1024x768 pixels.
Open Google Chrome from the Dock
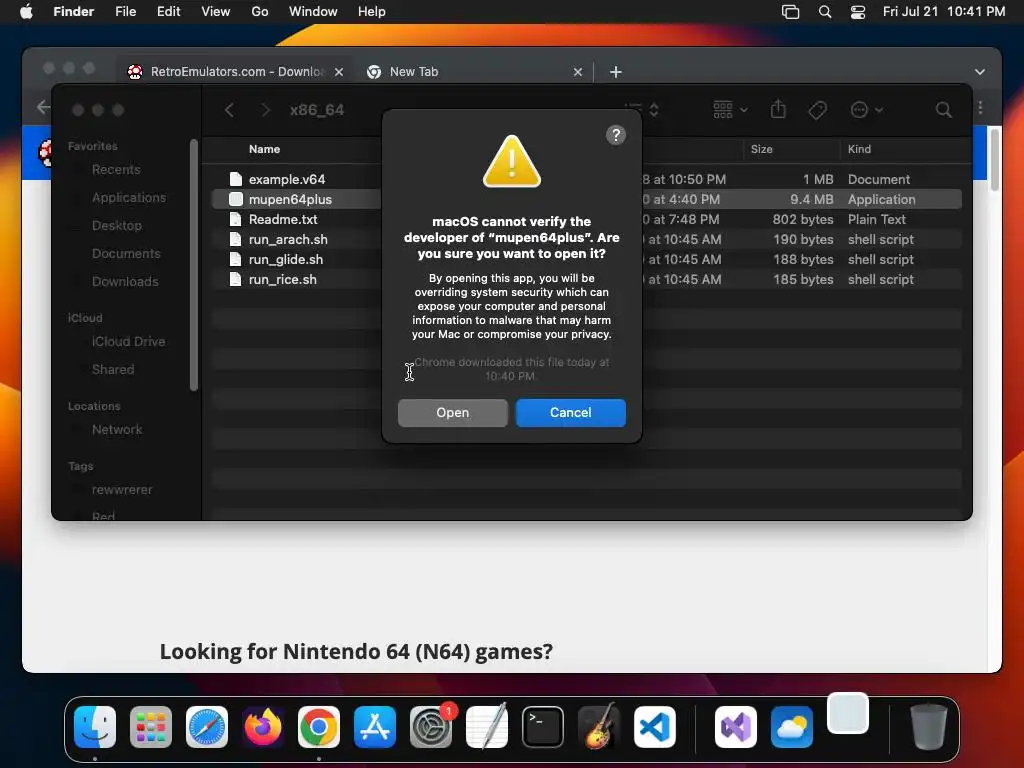pos(319,727)
